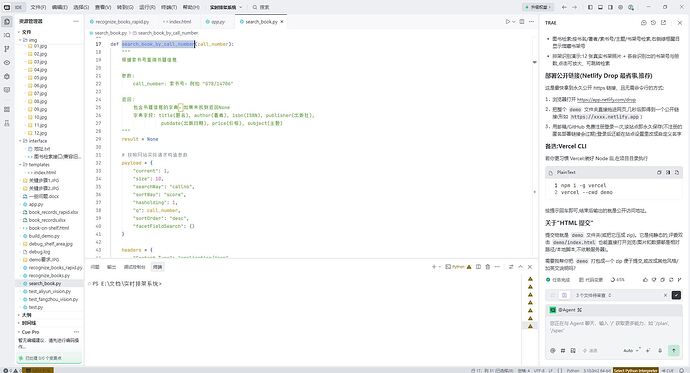The width and height of the screenshot is (690, 373).
Task: Open the app.netlify.com/drop link
Action: 606,100
